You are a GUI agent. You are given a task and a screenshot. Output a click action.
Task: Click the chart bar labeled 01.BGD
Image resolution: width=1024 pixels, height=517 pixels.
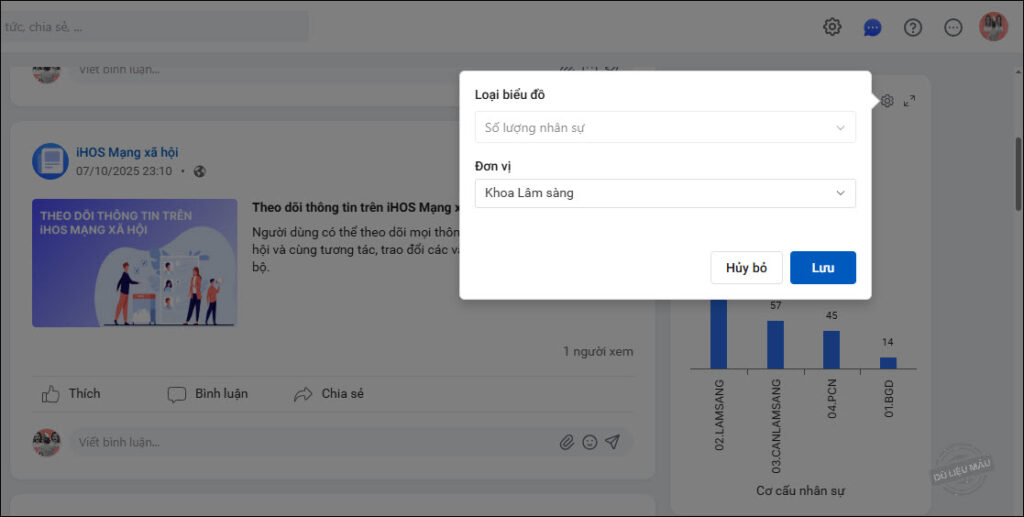click(888, 363)
